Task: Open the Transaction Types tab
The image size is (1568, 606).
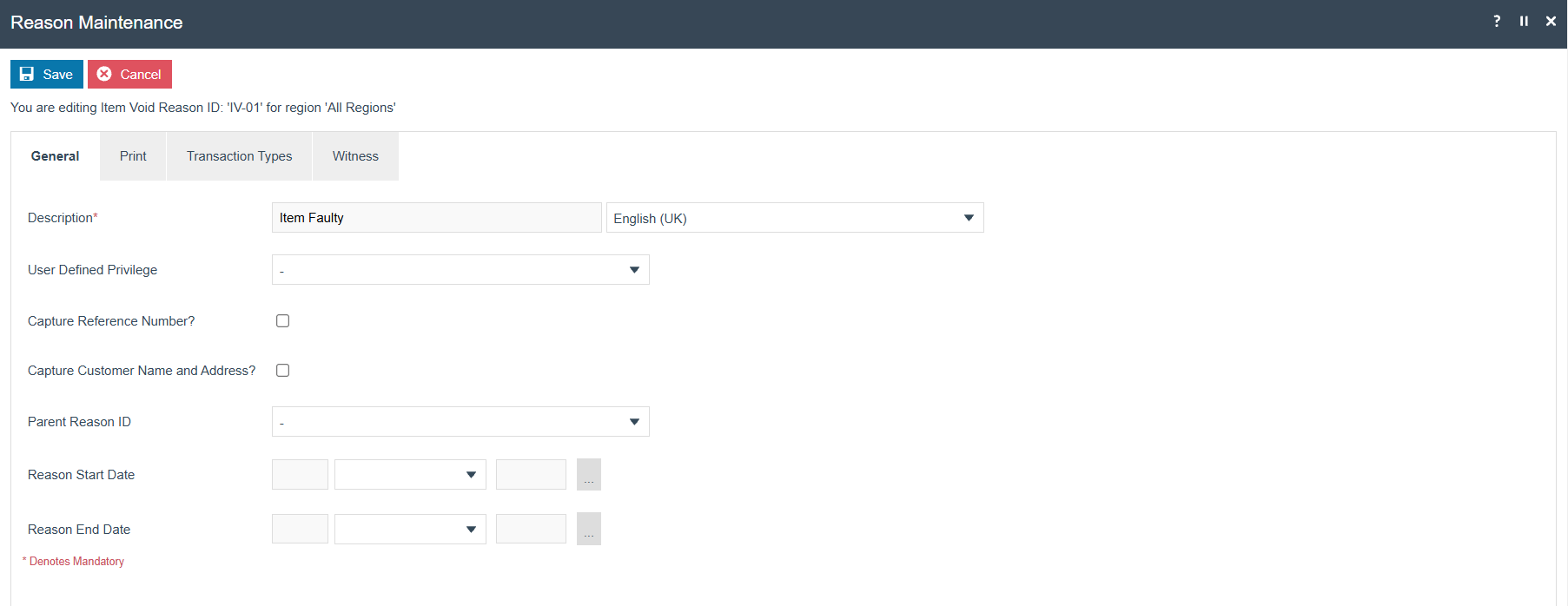Action: 239,156
